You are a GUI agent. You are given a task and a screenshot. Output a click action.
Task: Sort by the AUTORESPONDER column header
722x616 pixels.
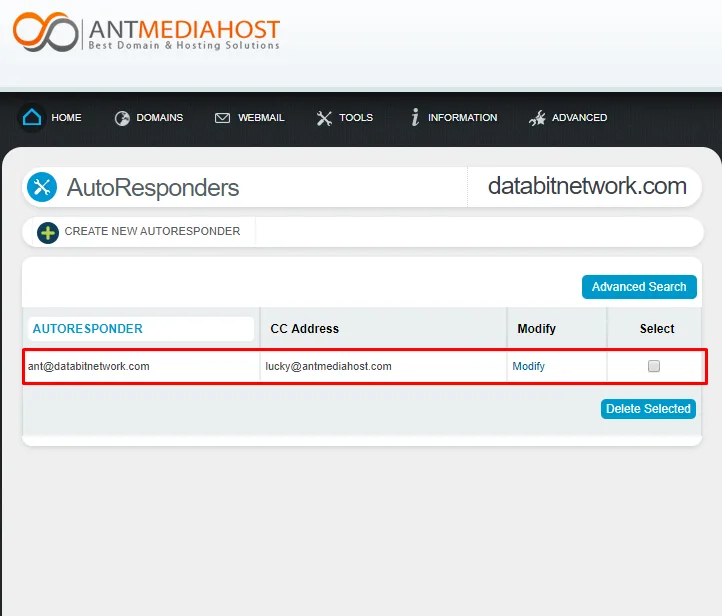point(88,329)
